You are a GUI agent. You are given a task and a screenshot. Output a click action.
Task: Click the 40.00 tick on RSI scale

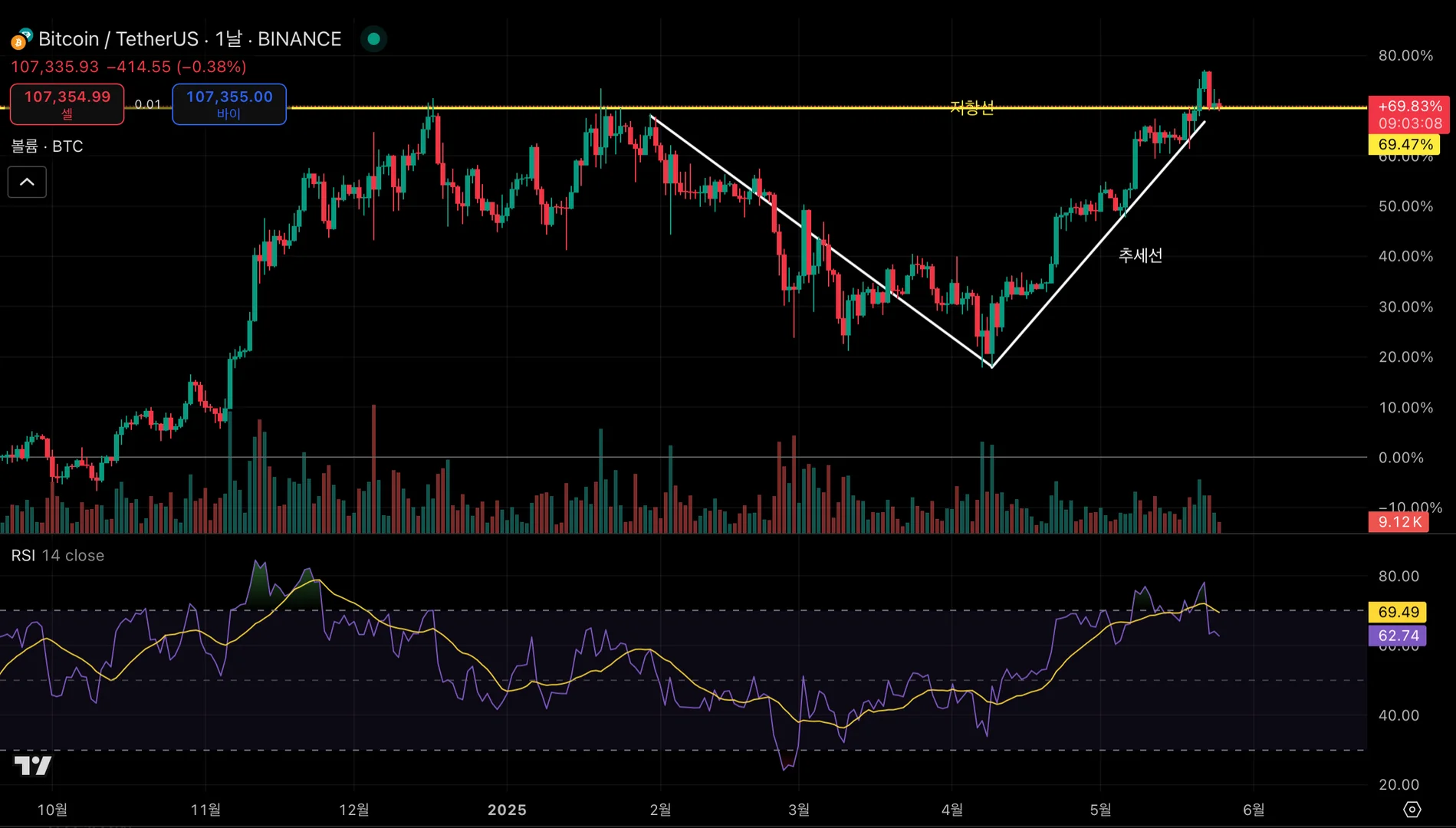tap(1398, 715)
